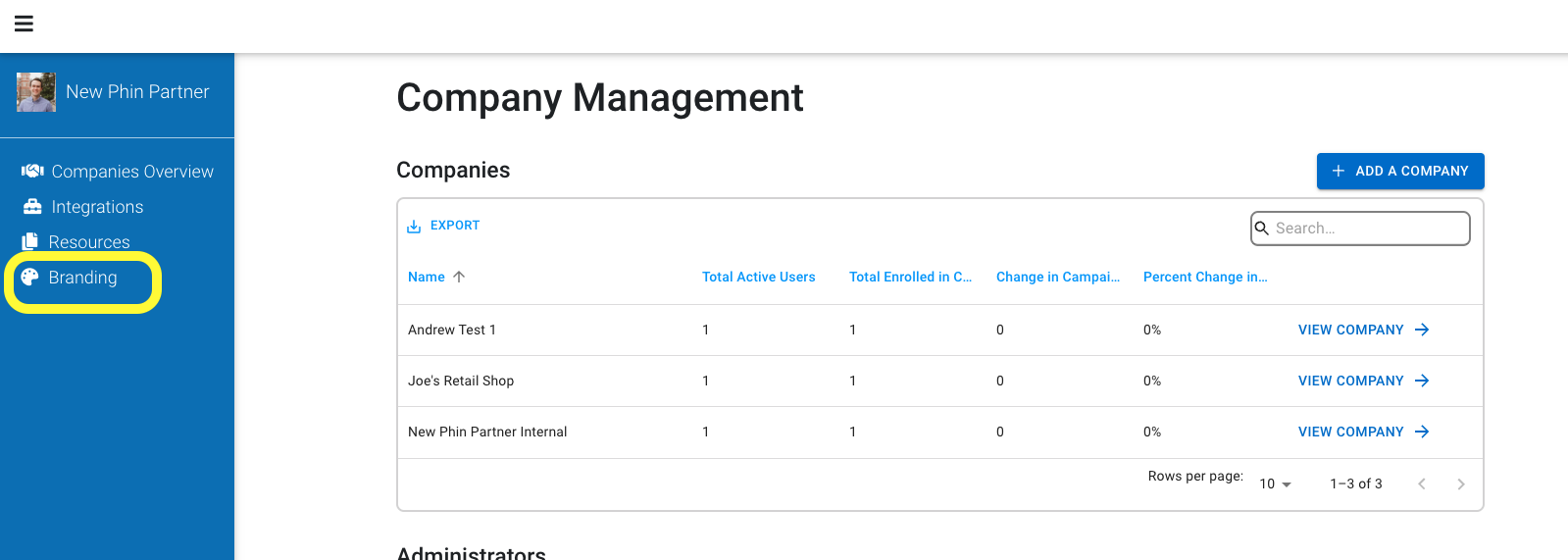
Task: Go to the next page chevron
Action: click(x=1461, y=484)
